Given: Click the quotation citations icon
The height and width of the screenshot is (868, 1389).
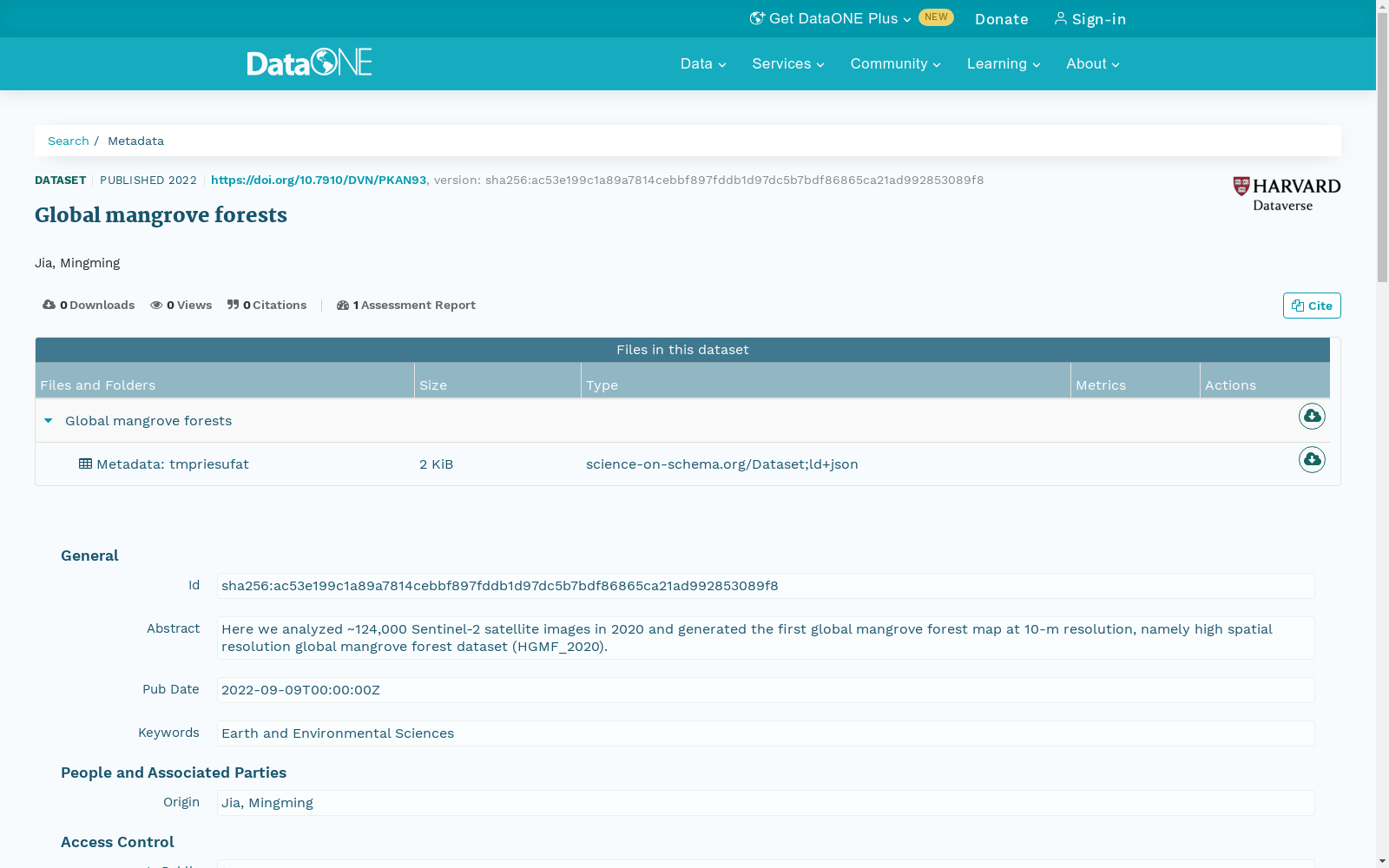Looking at the screenshot, I should click(233, 305).
